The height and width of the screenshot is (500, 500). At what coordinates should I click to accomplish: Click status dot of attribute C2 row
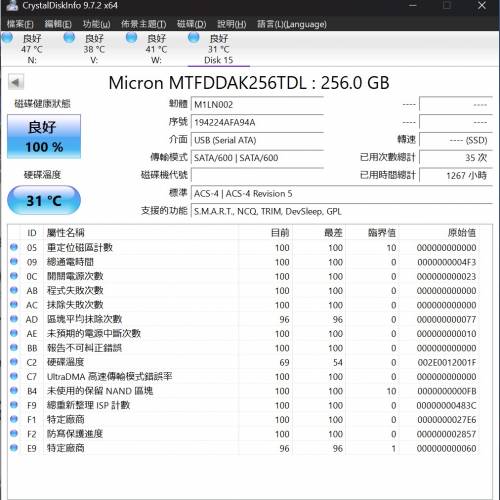(14, 362)
